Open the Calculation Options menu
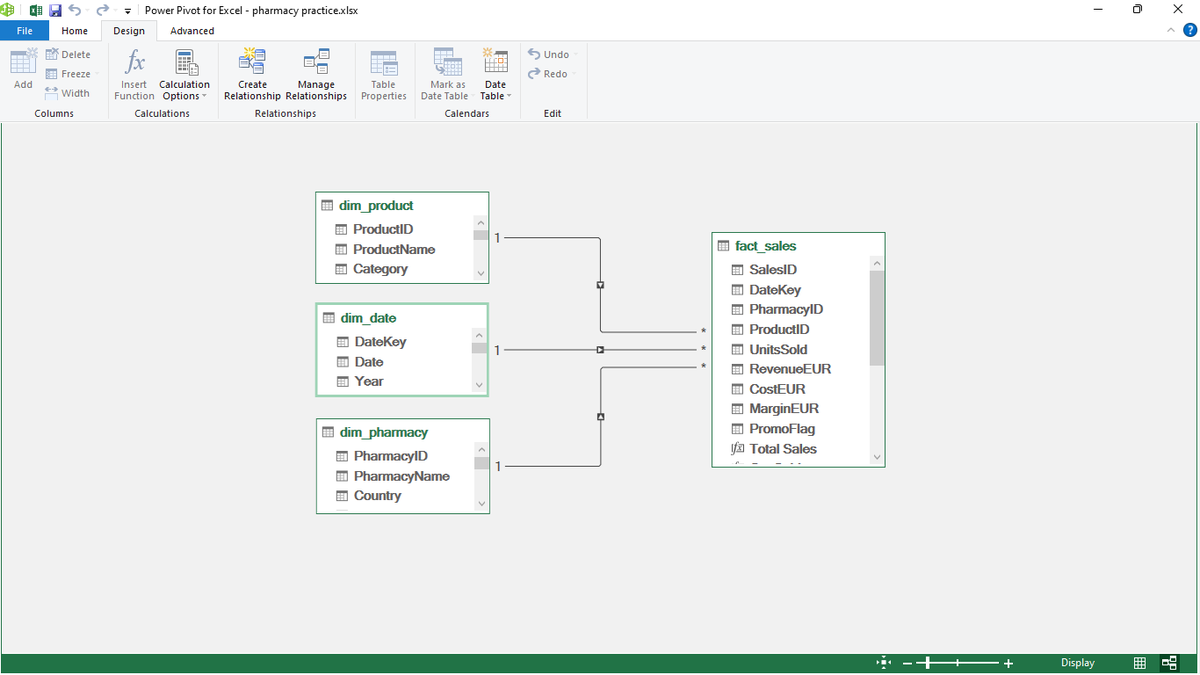The width and height of the screenshot is (1200, 675). (185, 74)
